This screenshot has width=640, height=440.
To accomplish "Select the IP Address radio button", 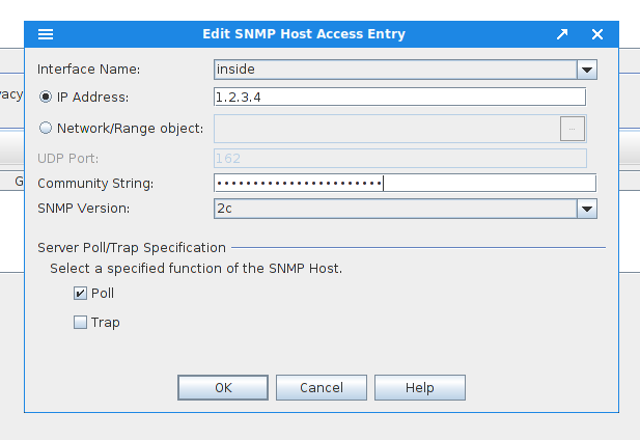I will [45, 97].
